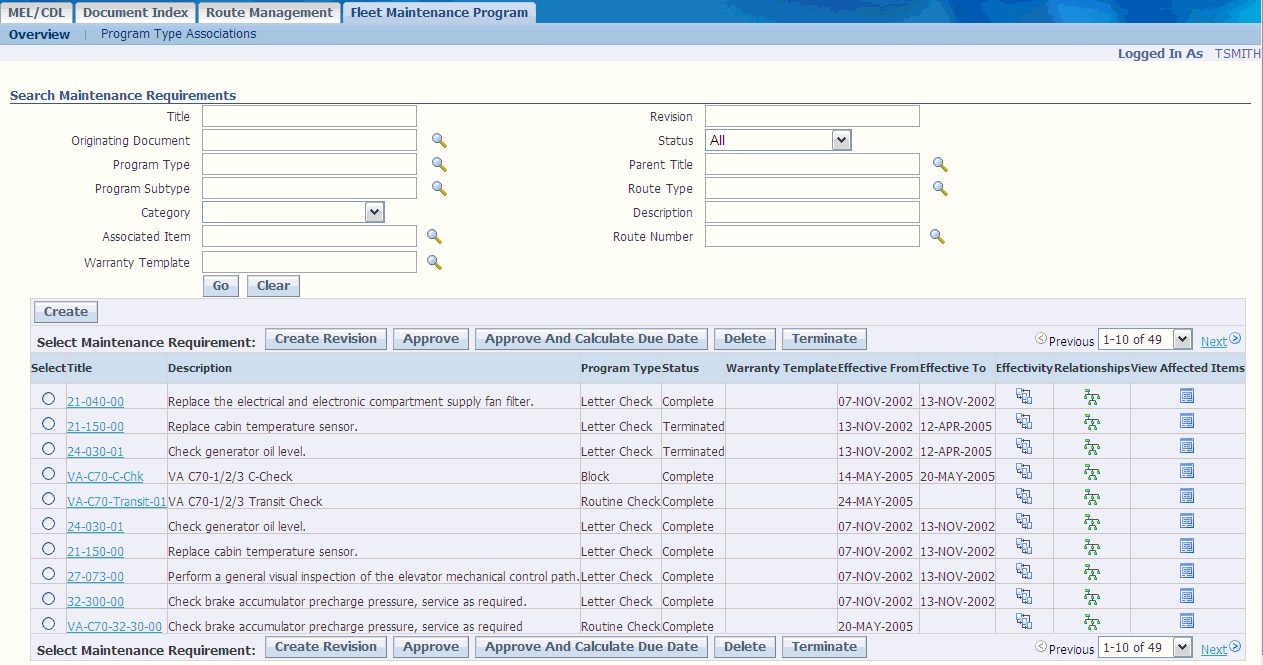
Task: Select radio button for VA-C70-Transit-01 row
Action: click(x=48, y=498)
